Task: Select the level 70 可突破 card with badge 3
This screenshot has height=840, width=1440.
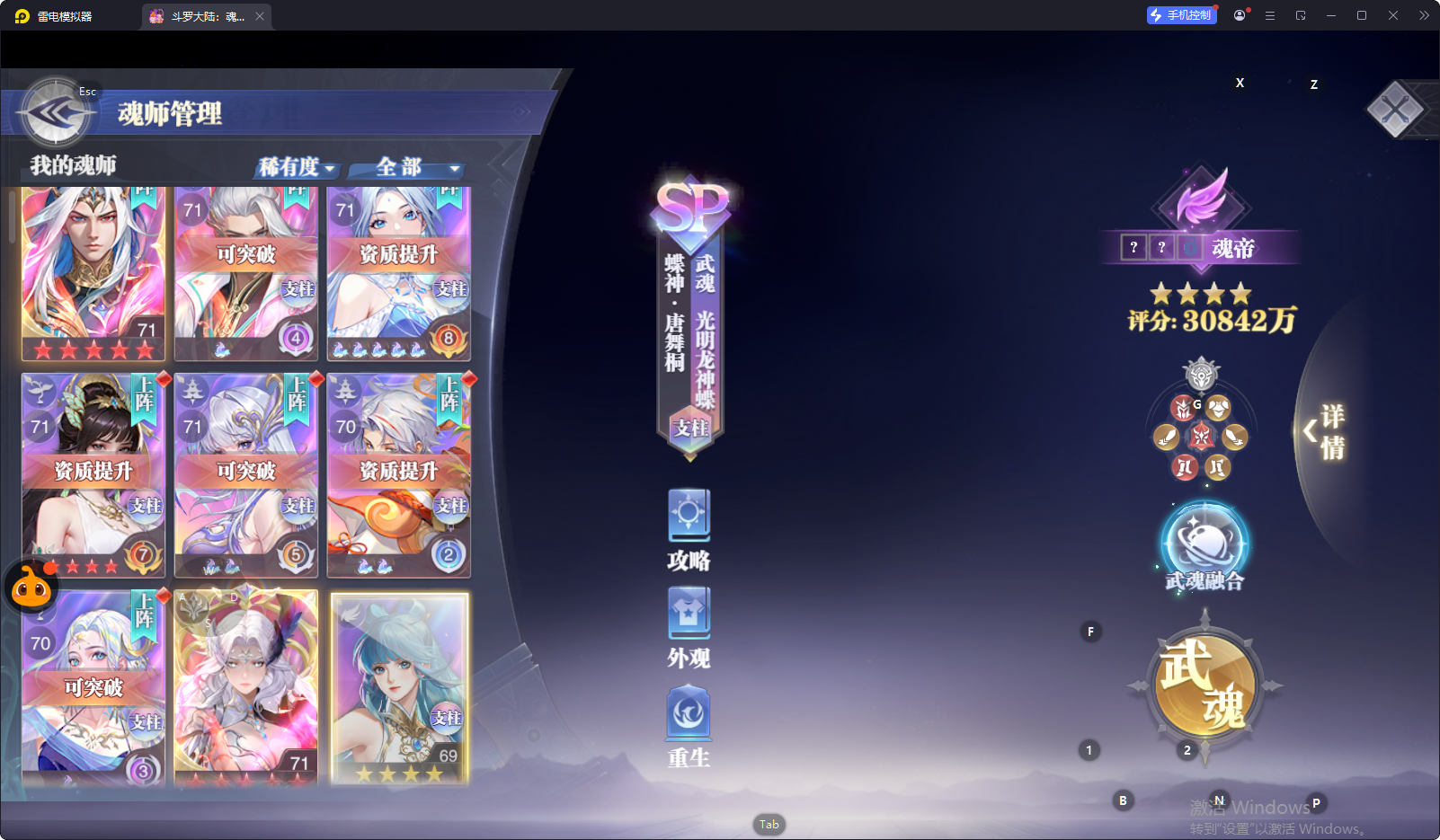Action: click(x=93, y=687)
